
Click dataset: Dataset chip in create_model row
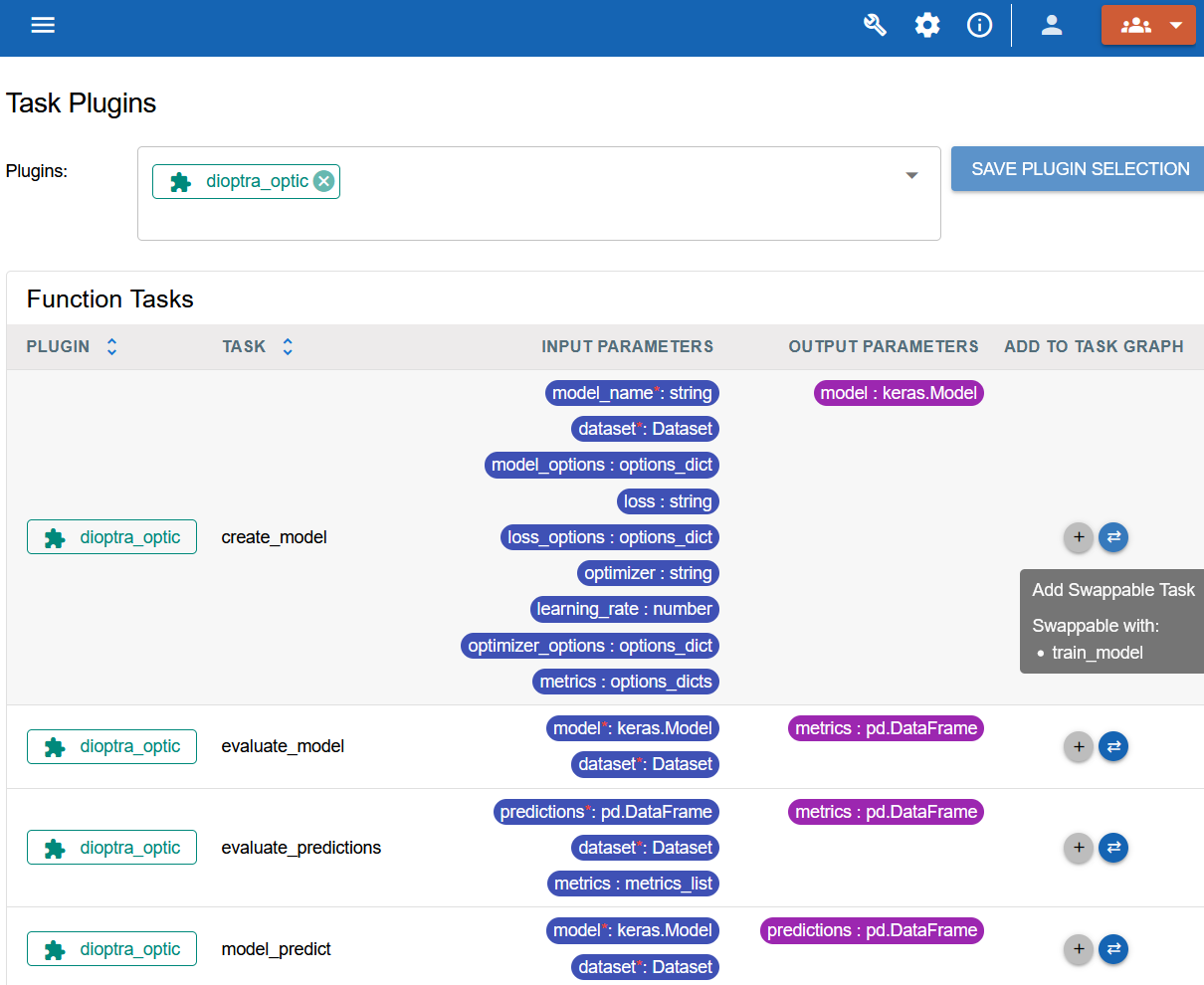(x=645, y=429)
